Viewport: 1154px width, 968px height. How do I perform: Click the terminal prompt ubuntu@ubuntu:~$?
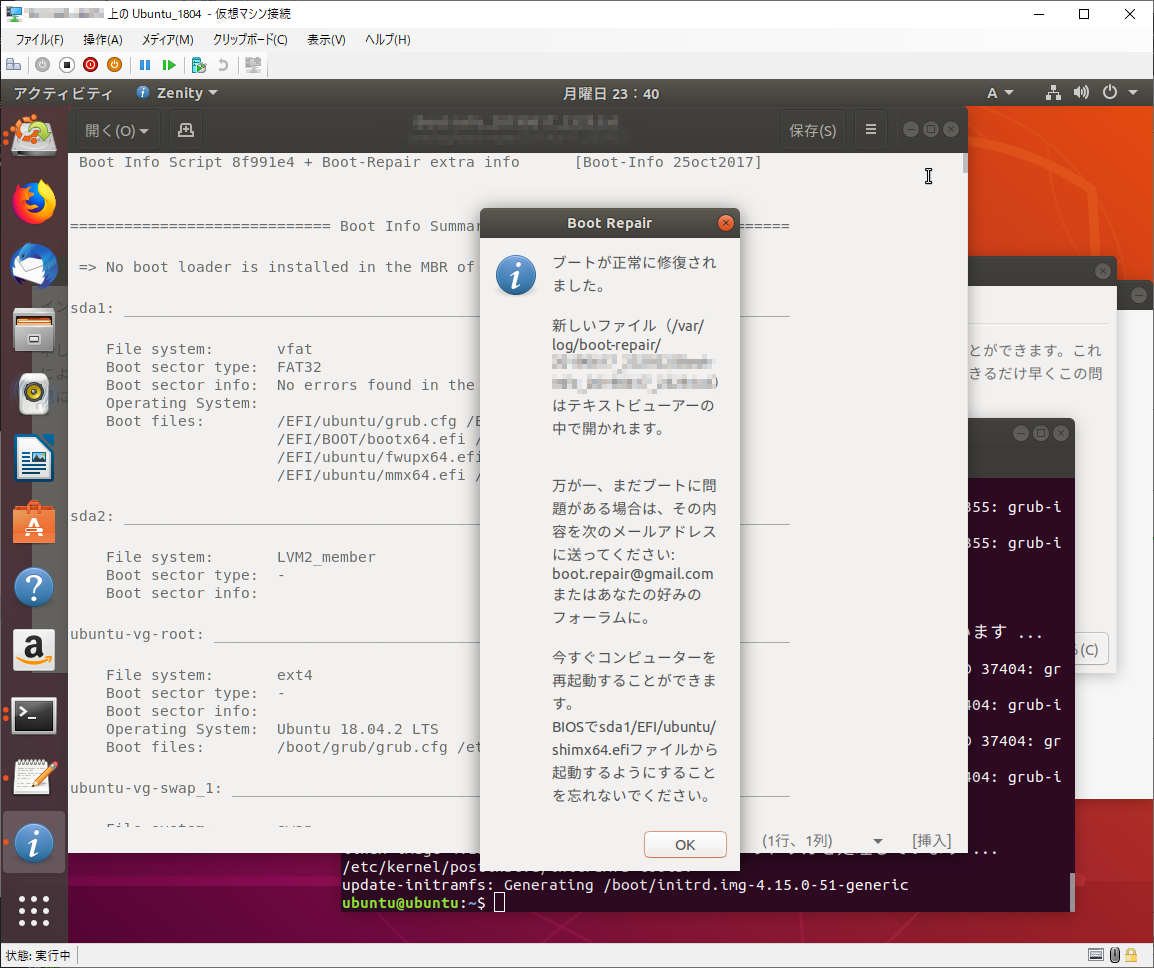[x=414, y=902]
